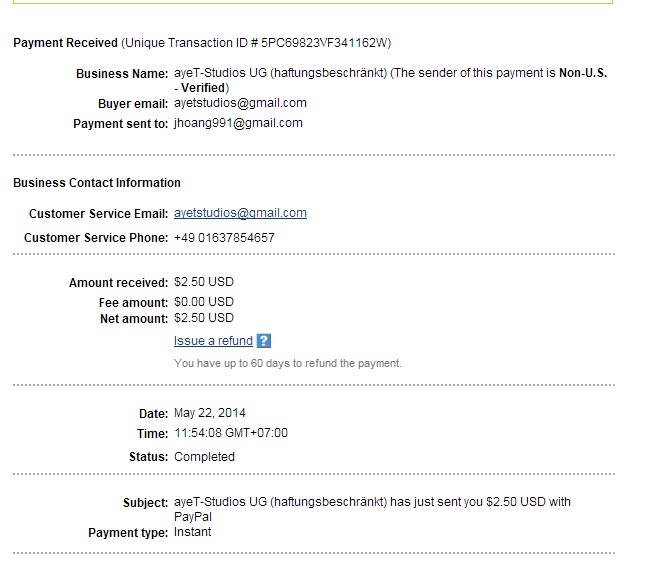Image resolution: width=646 pixels, height=584 pixels.
Task: Click the Subject line message text
Action: [x=372, y=502]
